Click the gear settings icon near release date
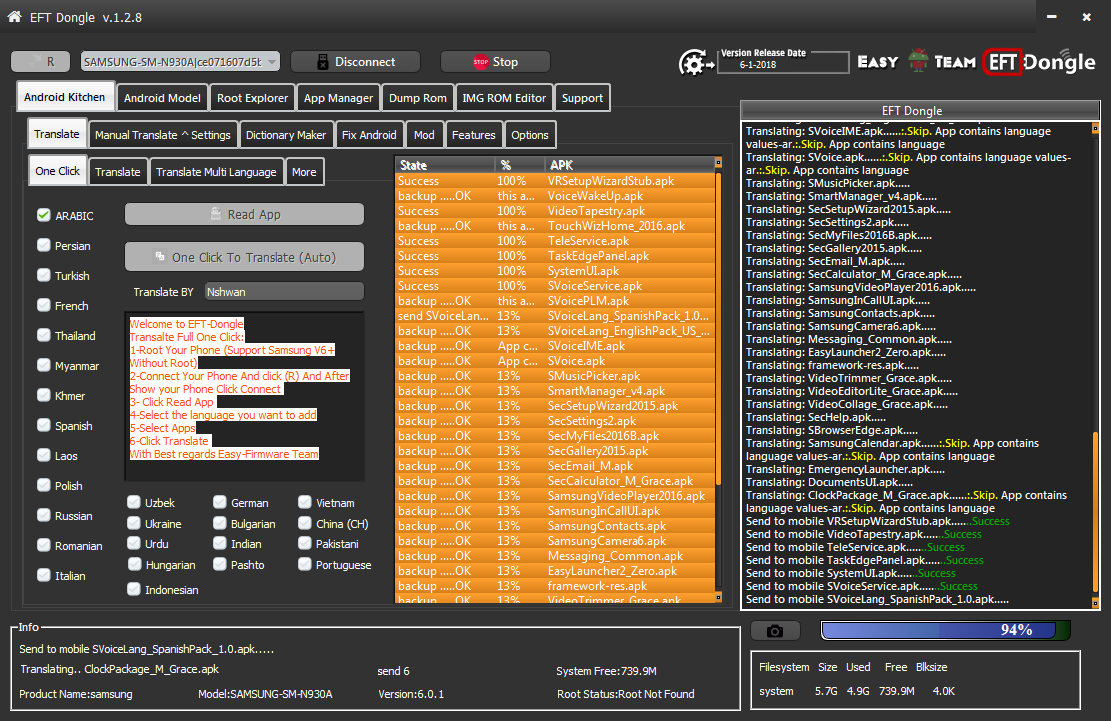Image resolution: width=1111 pixels, height=721 pixels. click(697, 63)
